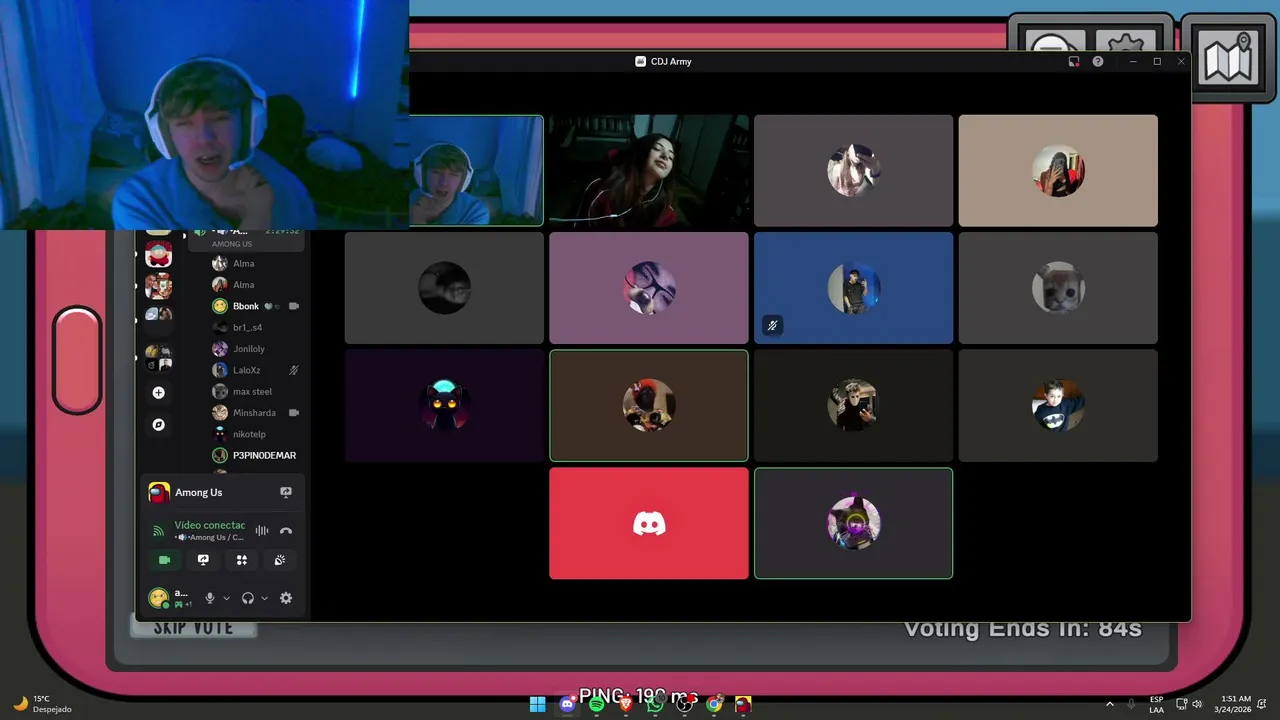Toggle Discord camera button
1280x720 pixels.
pos(164,560)
